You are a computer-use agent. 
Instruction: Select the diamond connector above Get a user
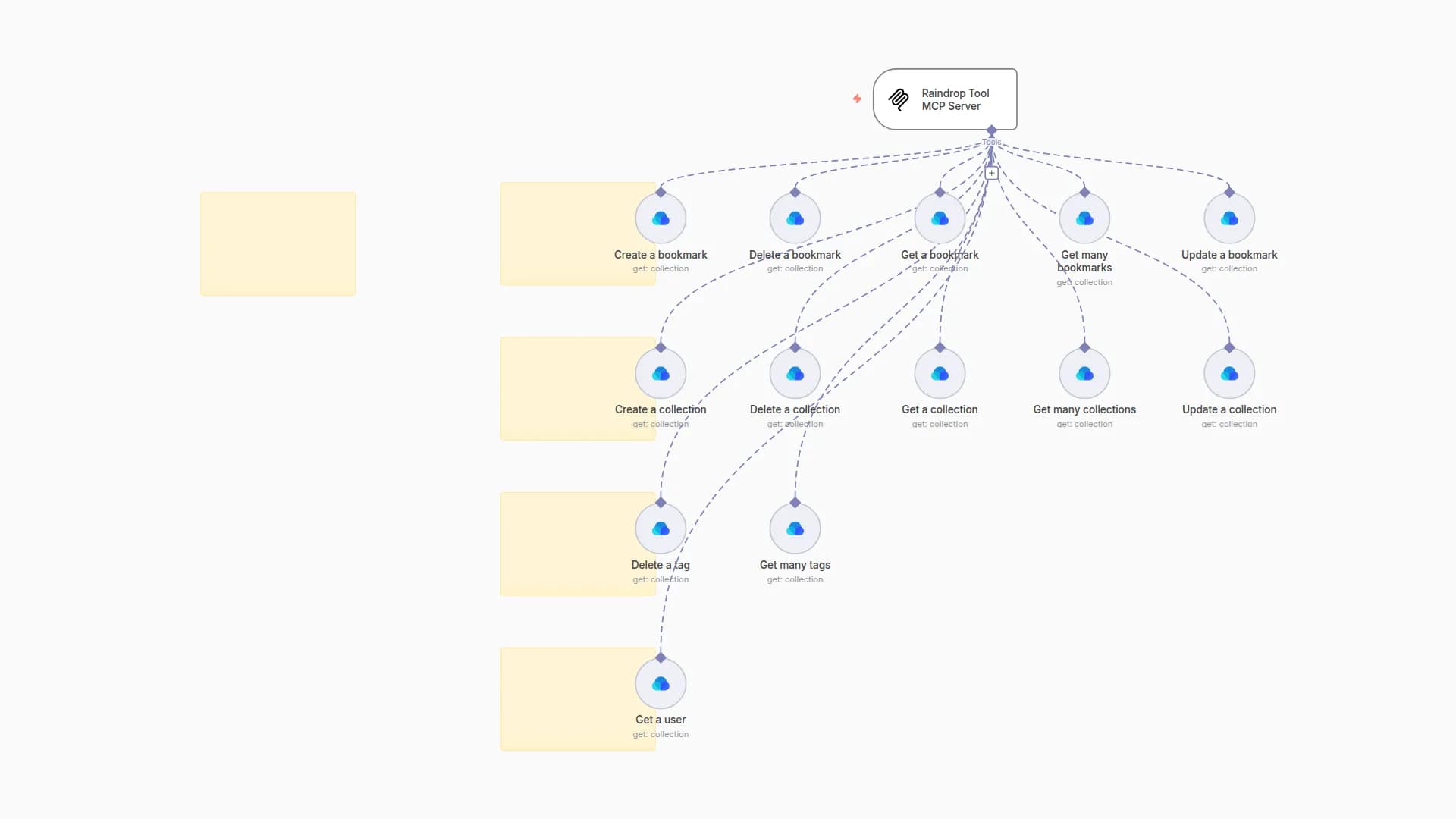point(661,657)
